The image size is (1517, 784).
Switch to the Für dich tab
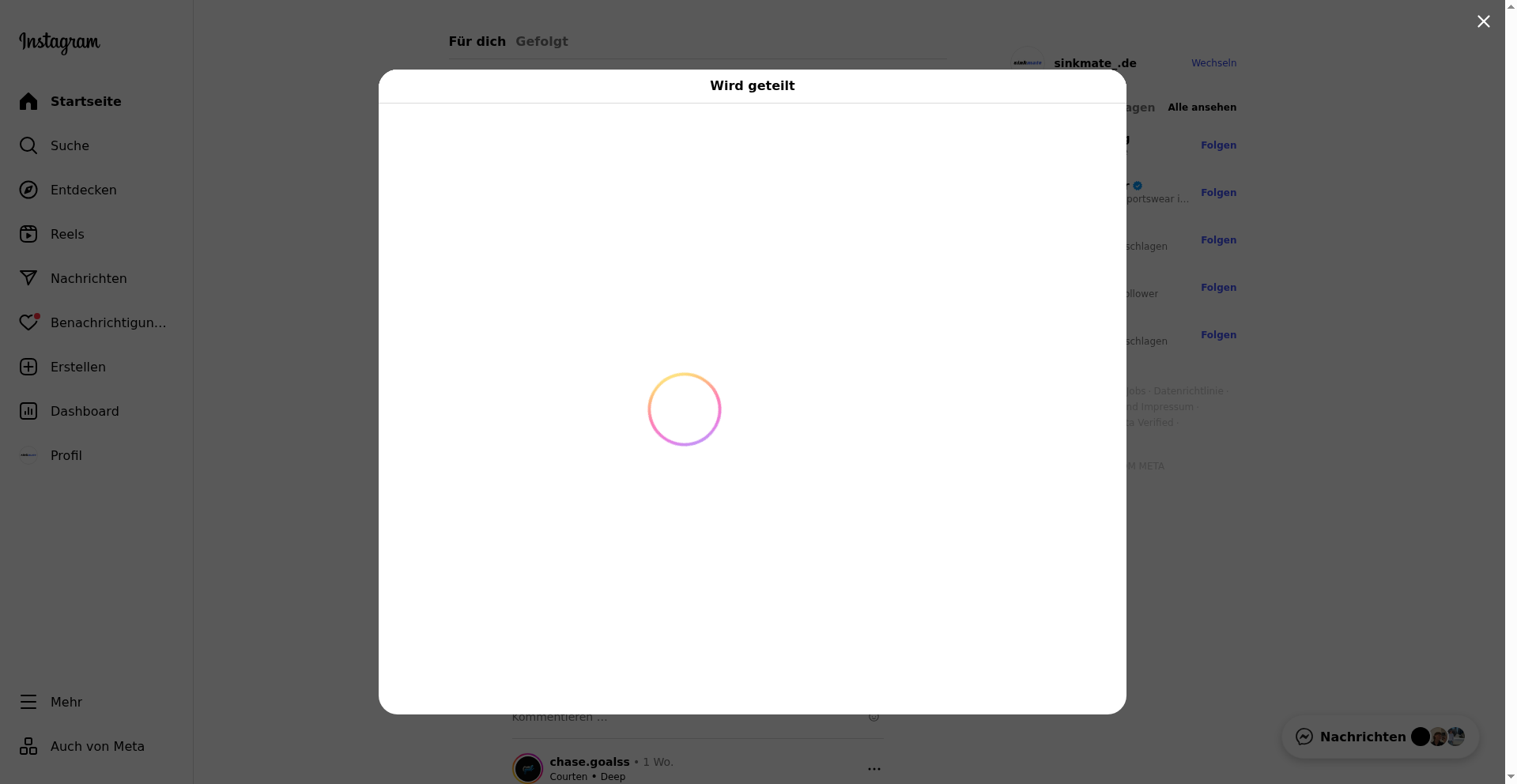pos(477,41)
